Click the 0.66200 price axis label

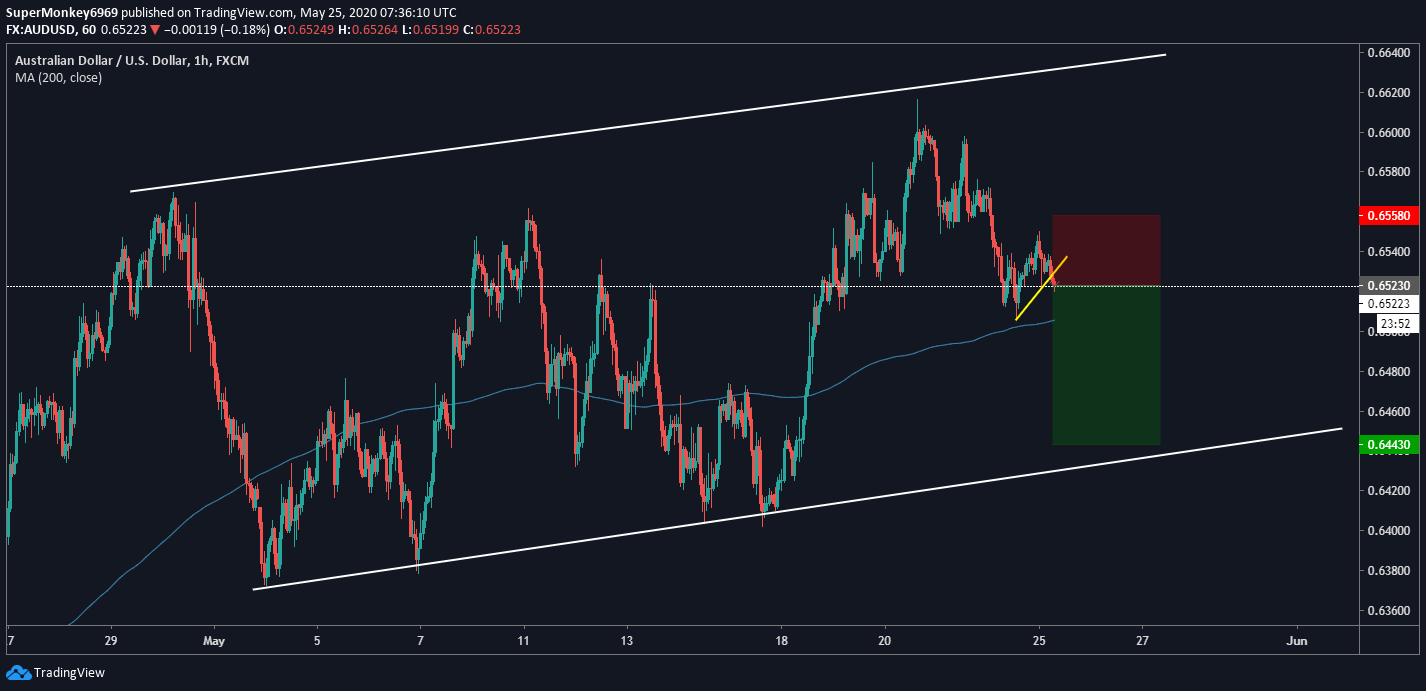click(1388, 92)
